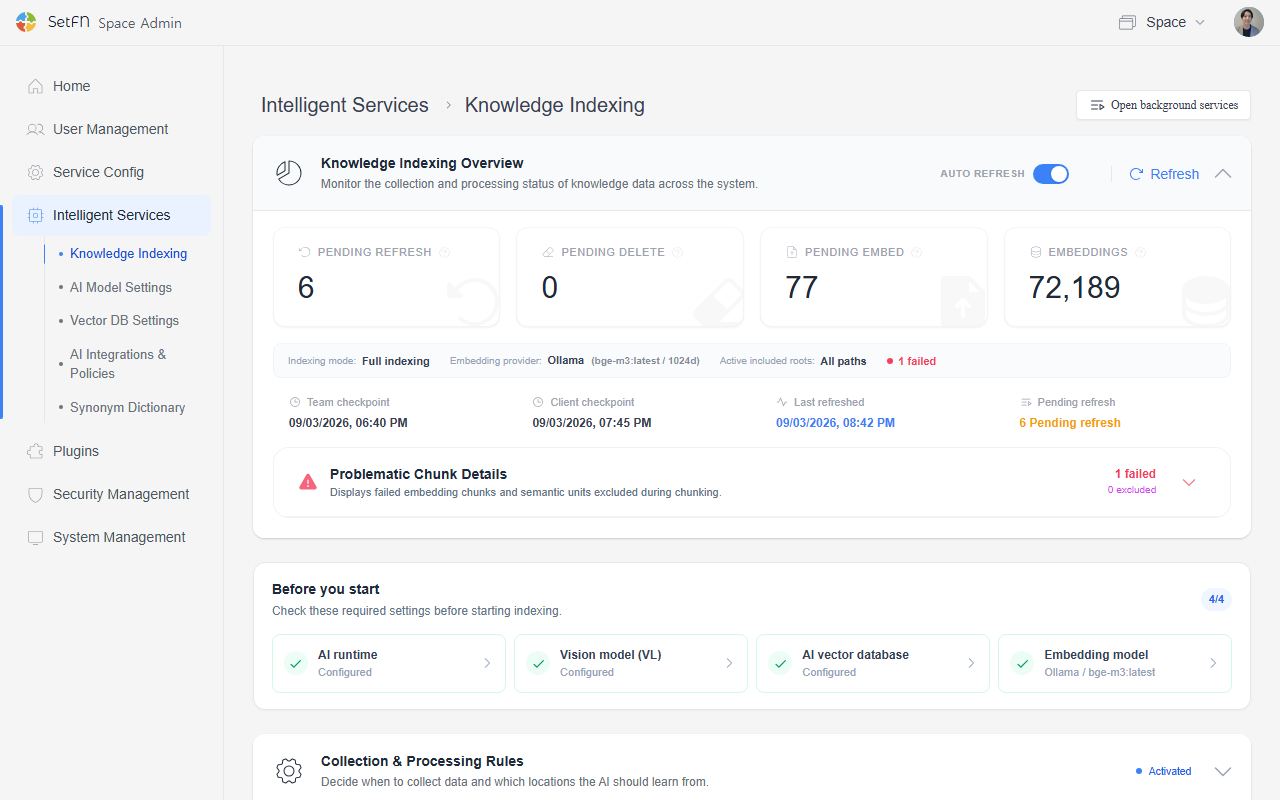Screen dimensions: 1280x800
Task: Click the System Management monitor icon
Action: pyautogui.click(x=36, y=537)
